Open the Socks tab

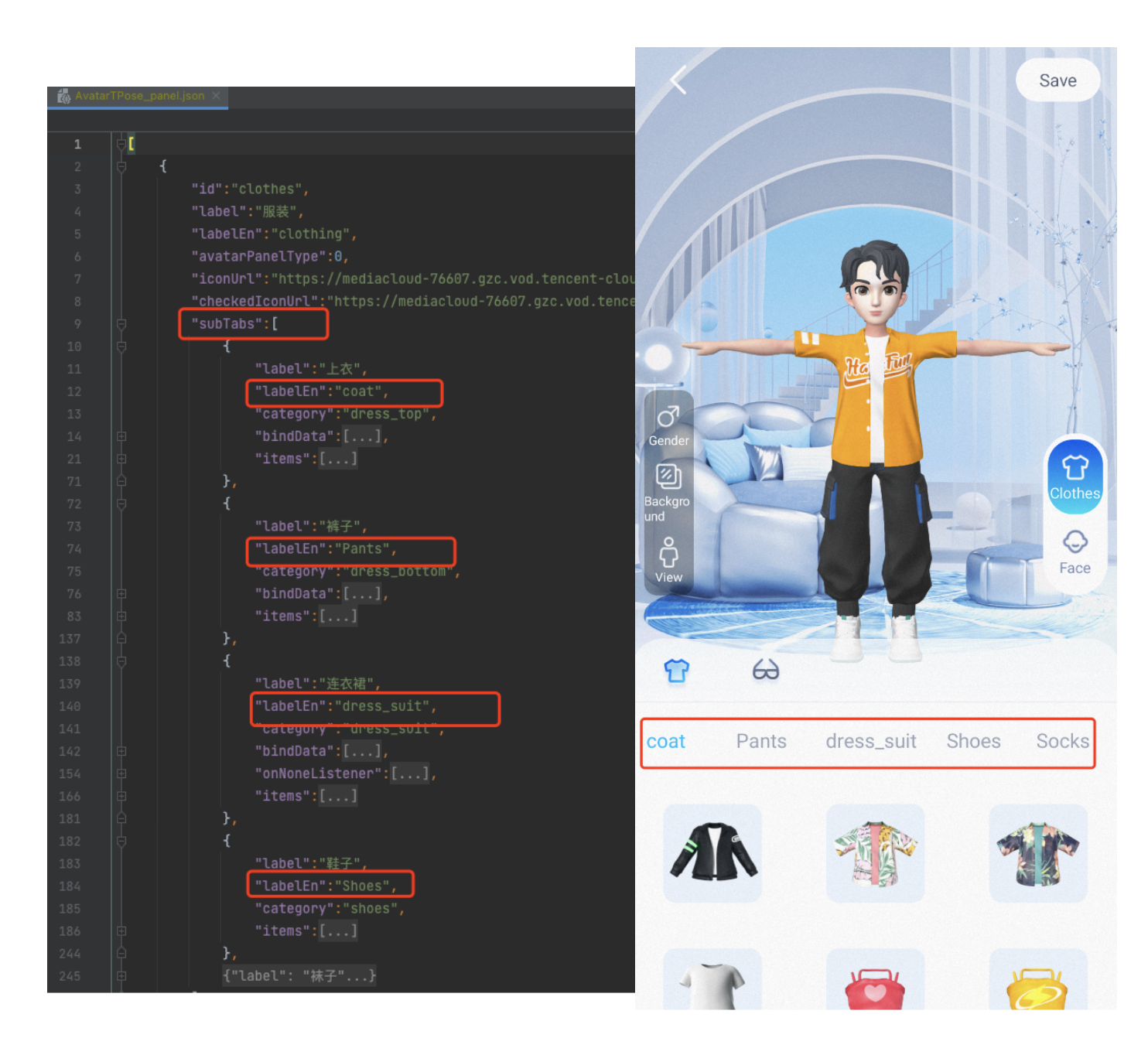point(1062,742)
